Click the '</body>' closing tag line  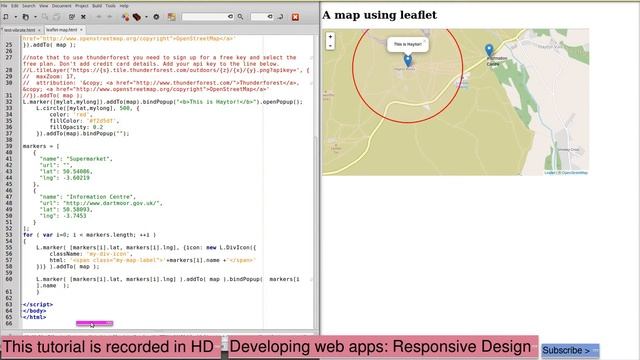coord(34,311)
